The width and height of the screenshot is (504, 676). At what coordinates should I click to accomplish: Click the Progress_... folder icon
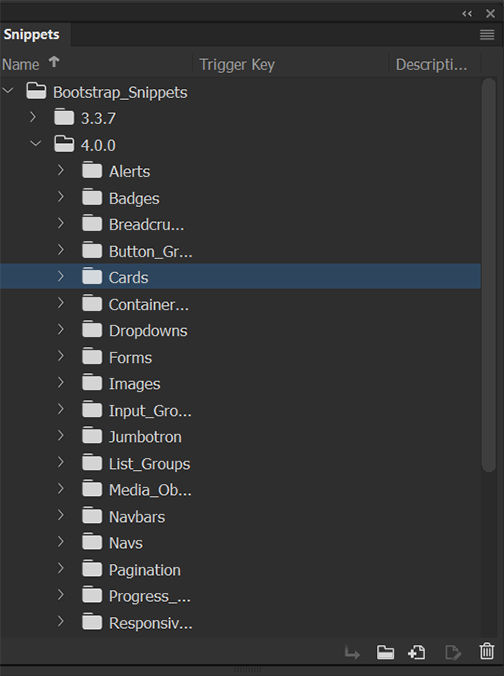point(92,595)
